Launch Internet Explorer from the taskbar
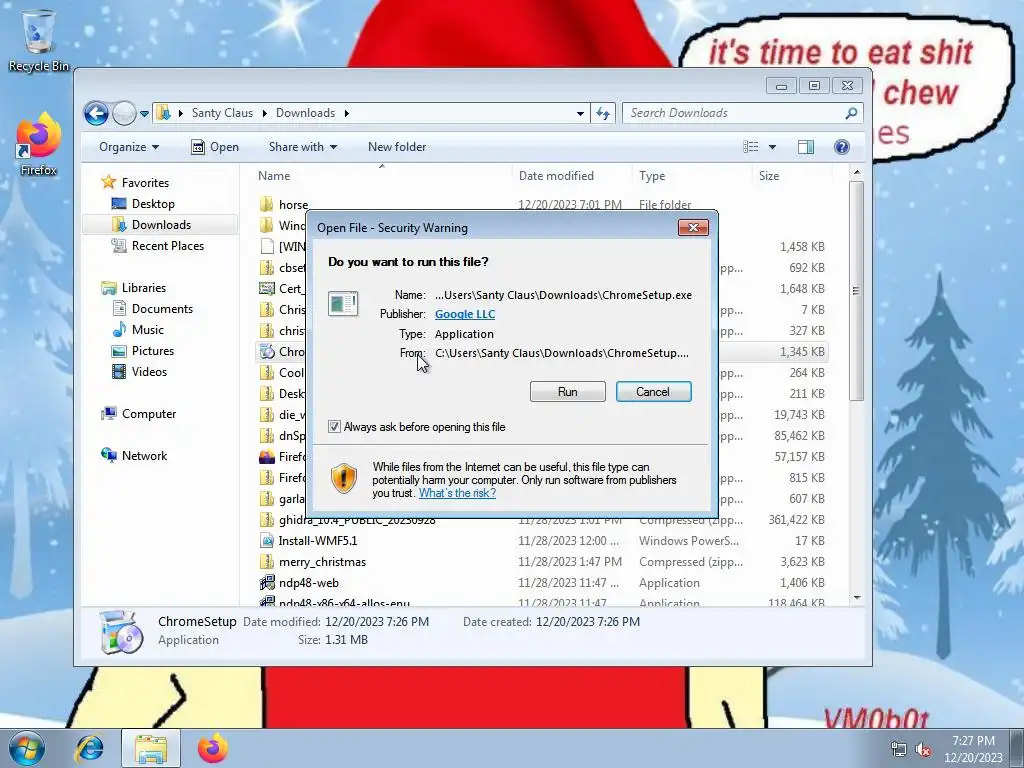This screenshot has height=768, width=1024. point(89,748)
